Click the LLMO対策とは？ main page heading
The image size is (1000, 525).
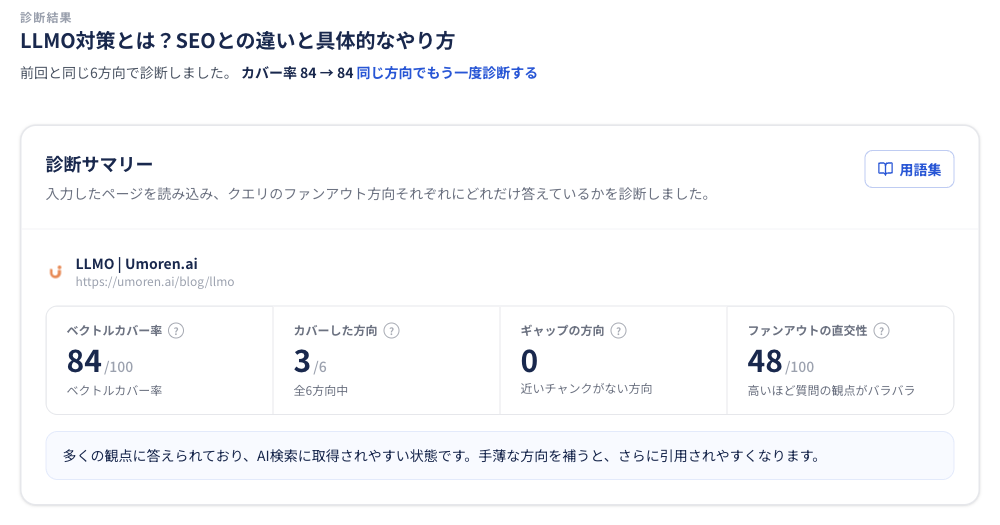pyautogui.click(x=237, y=41)
